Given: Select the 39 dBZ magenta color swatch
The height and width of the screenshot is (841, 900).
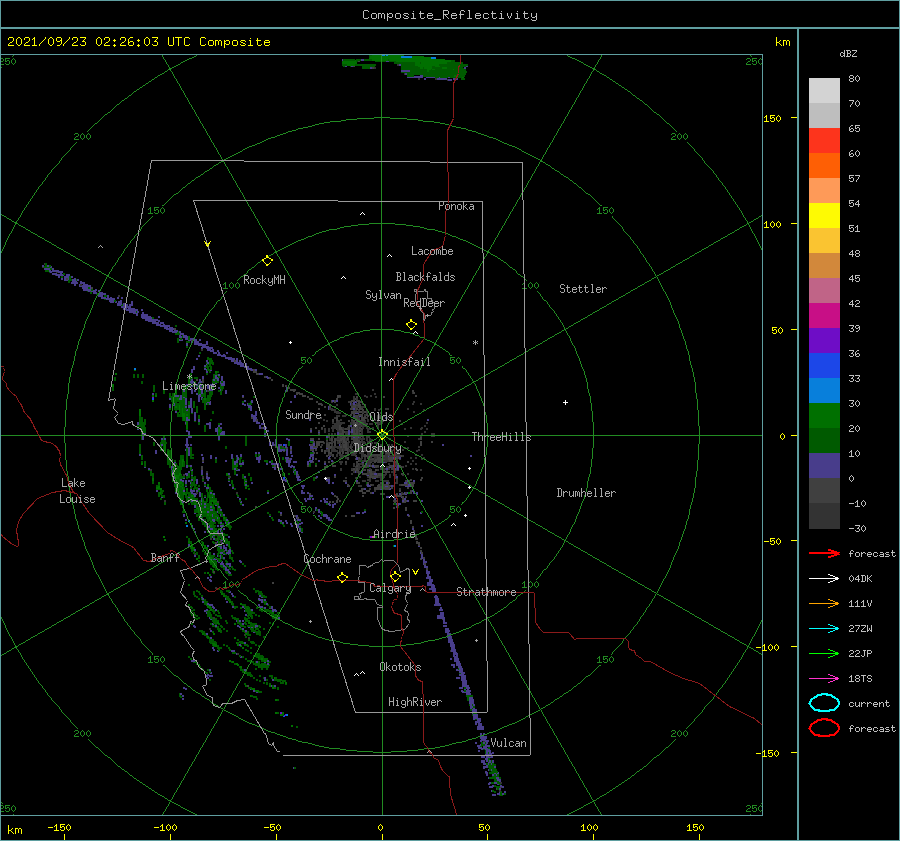Looking at the screenshot, I should tap(824, 315).
